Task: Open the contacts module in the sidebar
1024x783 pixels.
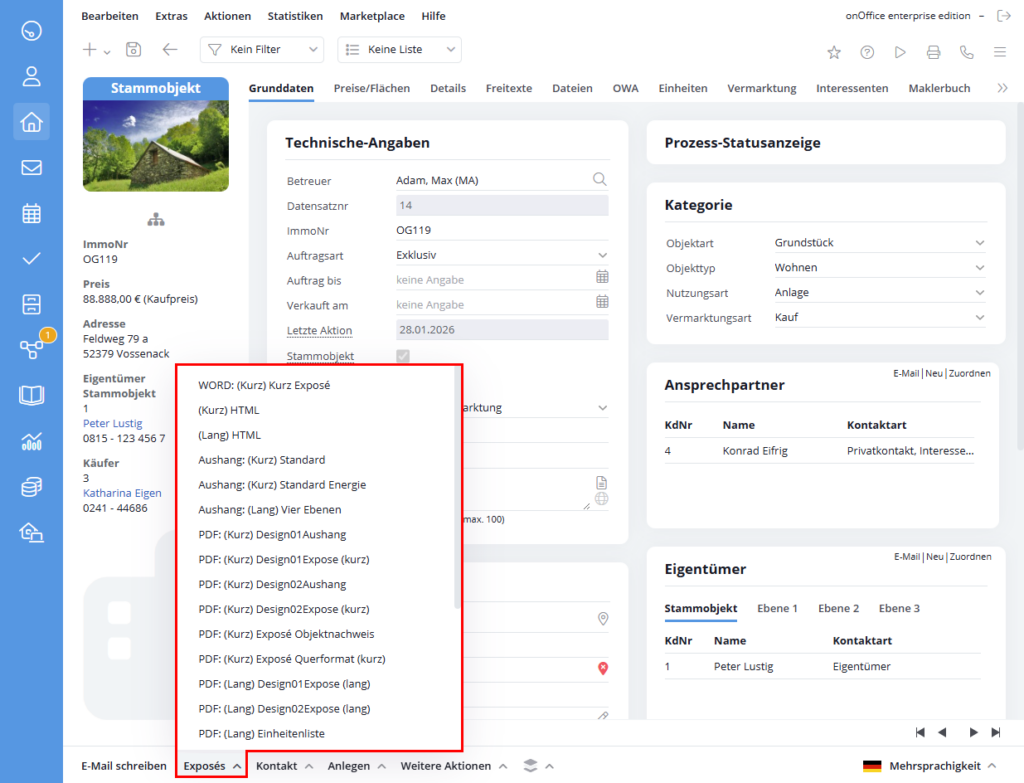Action: pyautogui.click(x=31, y=76)
